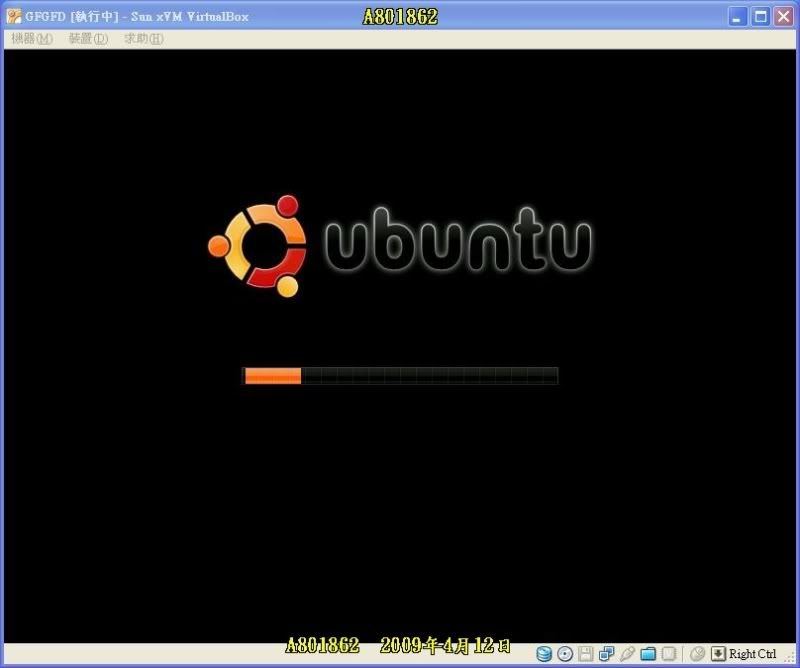Click the shared folders status icon
The width and height of the screenshot is (800, 668).
[648, 654]
